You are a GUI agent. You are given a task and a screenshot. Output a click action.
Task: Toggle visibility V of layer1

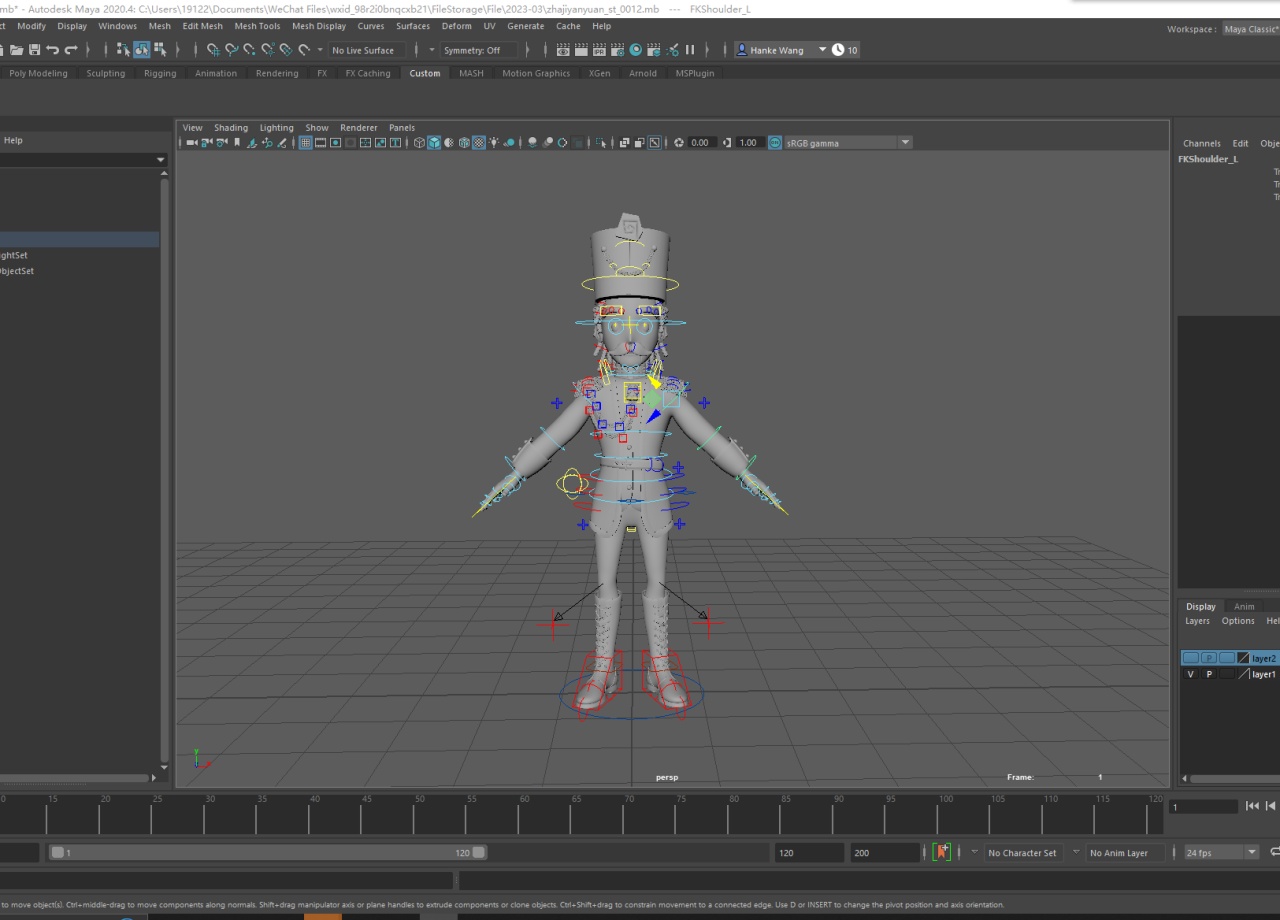[x=1190, y=674]
